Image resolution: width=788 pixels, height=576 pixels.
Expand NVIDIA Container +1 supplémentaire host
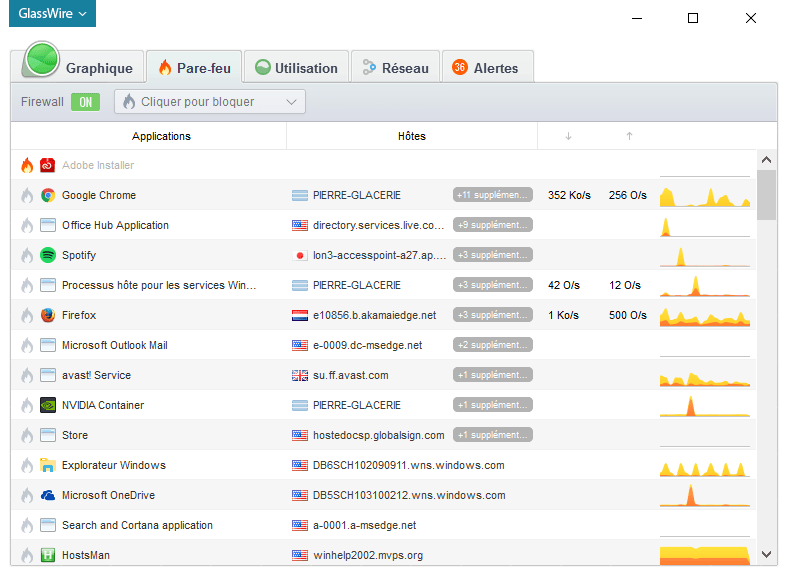[x=492, y=405]
